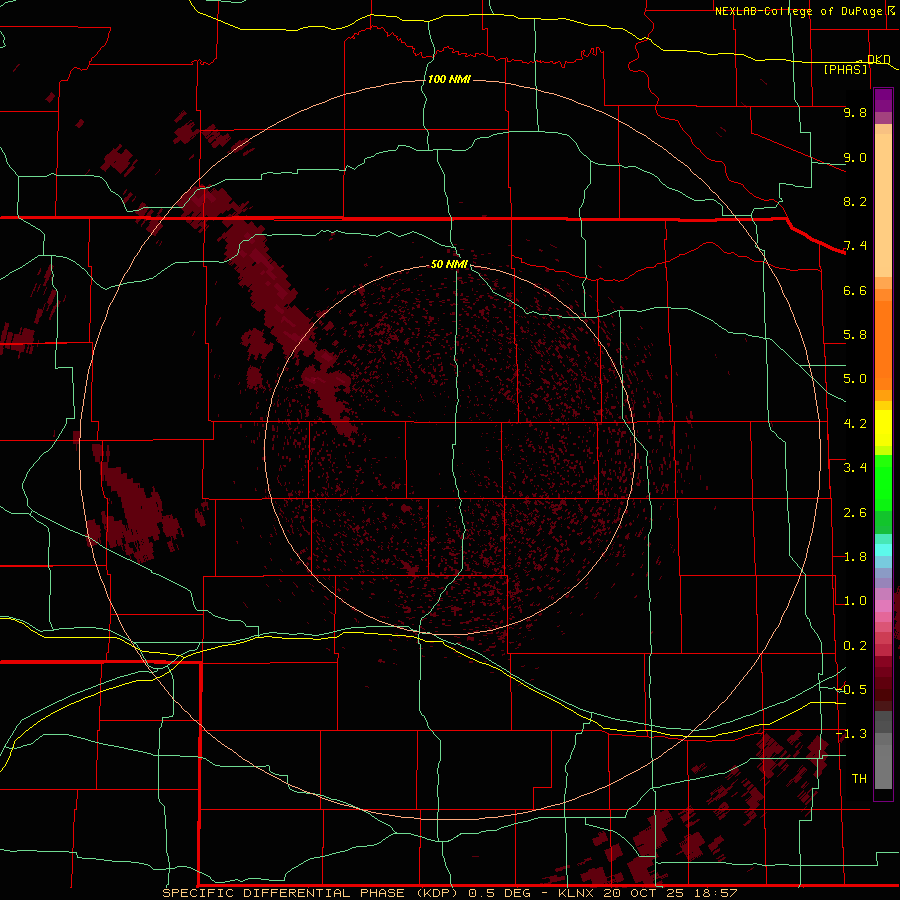This screenshot has width=900, height=900.
Task: Click the 2.6 scale value
Action: (855, 513)
